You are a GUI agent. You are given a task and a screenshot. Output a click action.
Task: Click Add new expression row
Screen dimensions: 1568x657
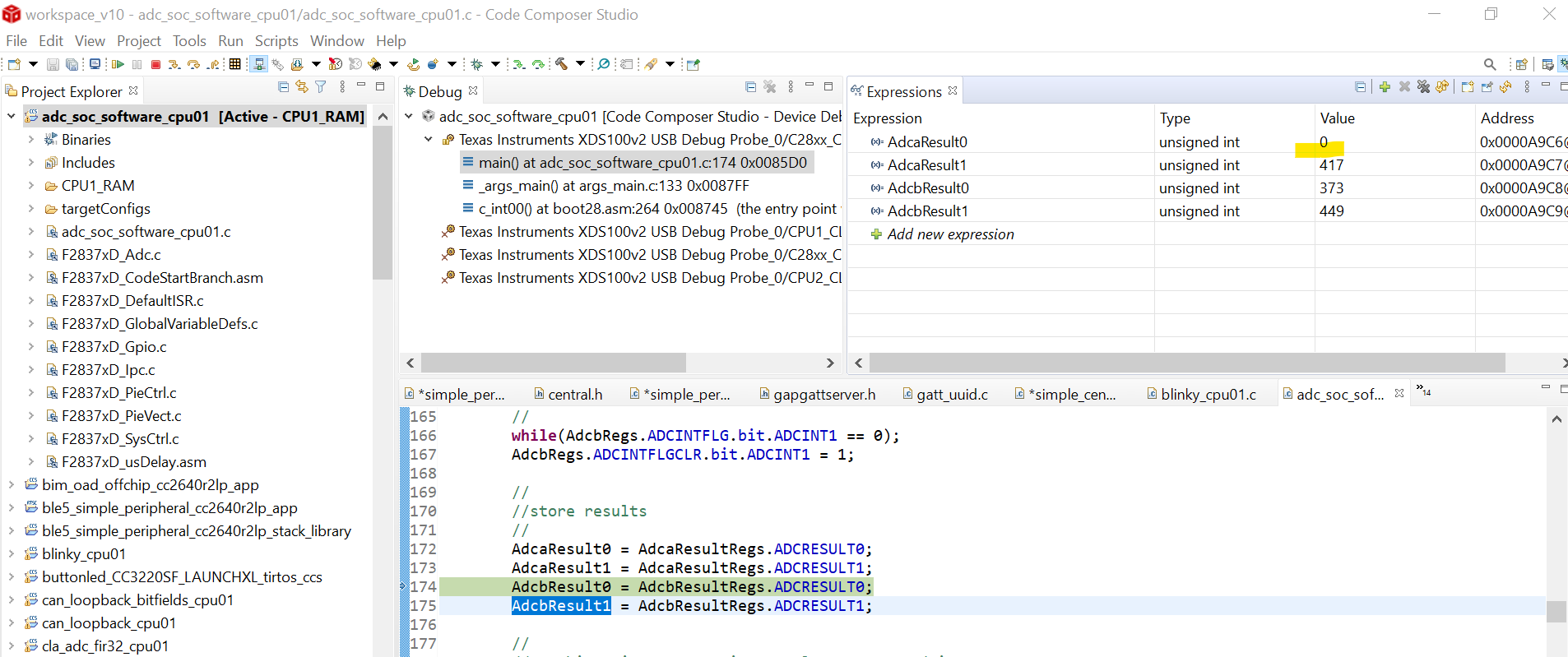pyautogui.click(x=950, y=234)
